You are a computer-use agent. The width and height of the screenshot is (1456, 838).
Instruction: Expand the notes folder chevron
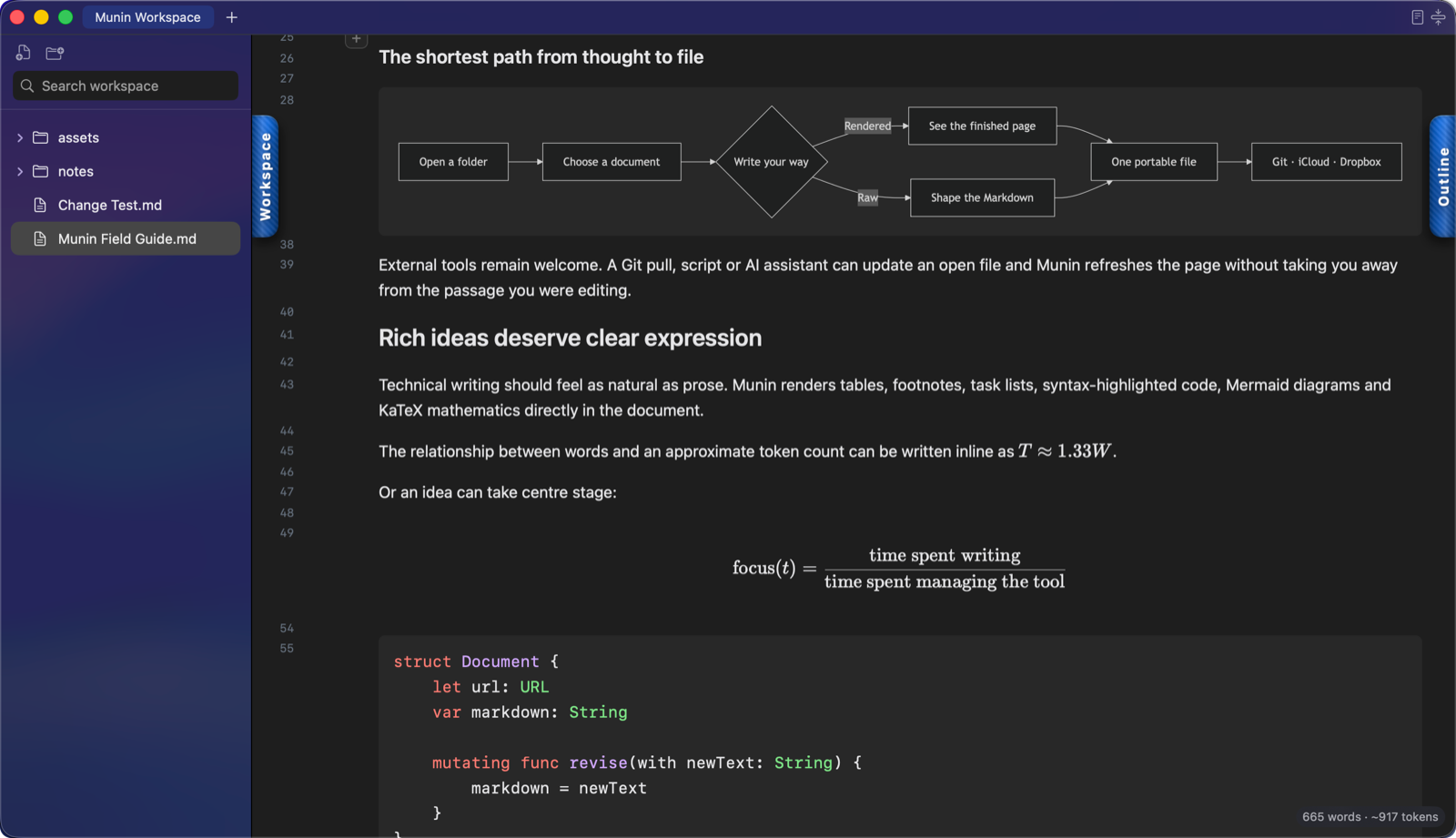(x=20, y=171)
